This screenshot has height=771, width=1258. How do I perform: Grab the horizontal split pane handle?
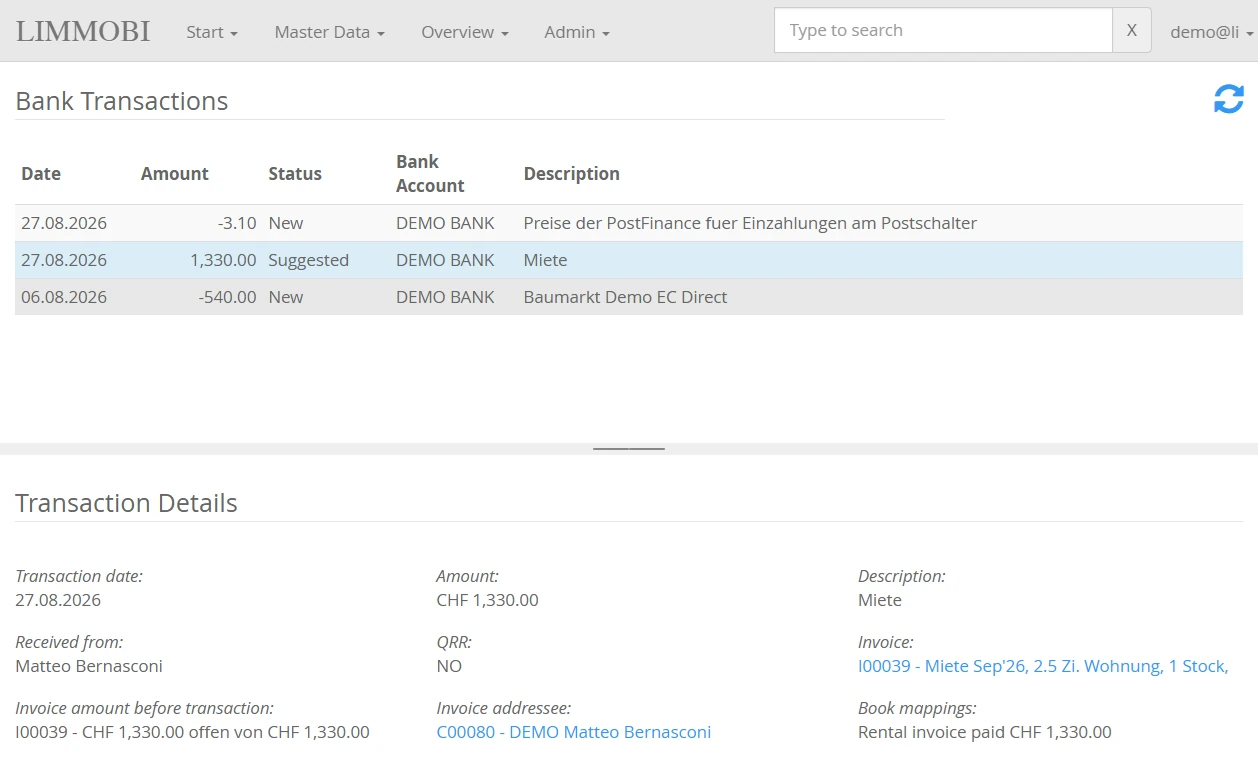pyautogui.click(x=629, y=449)
